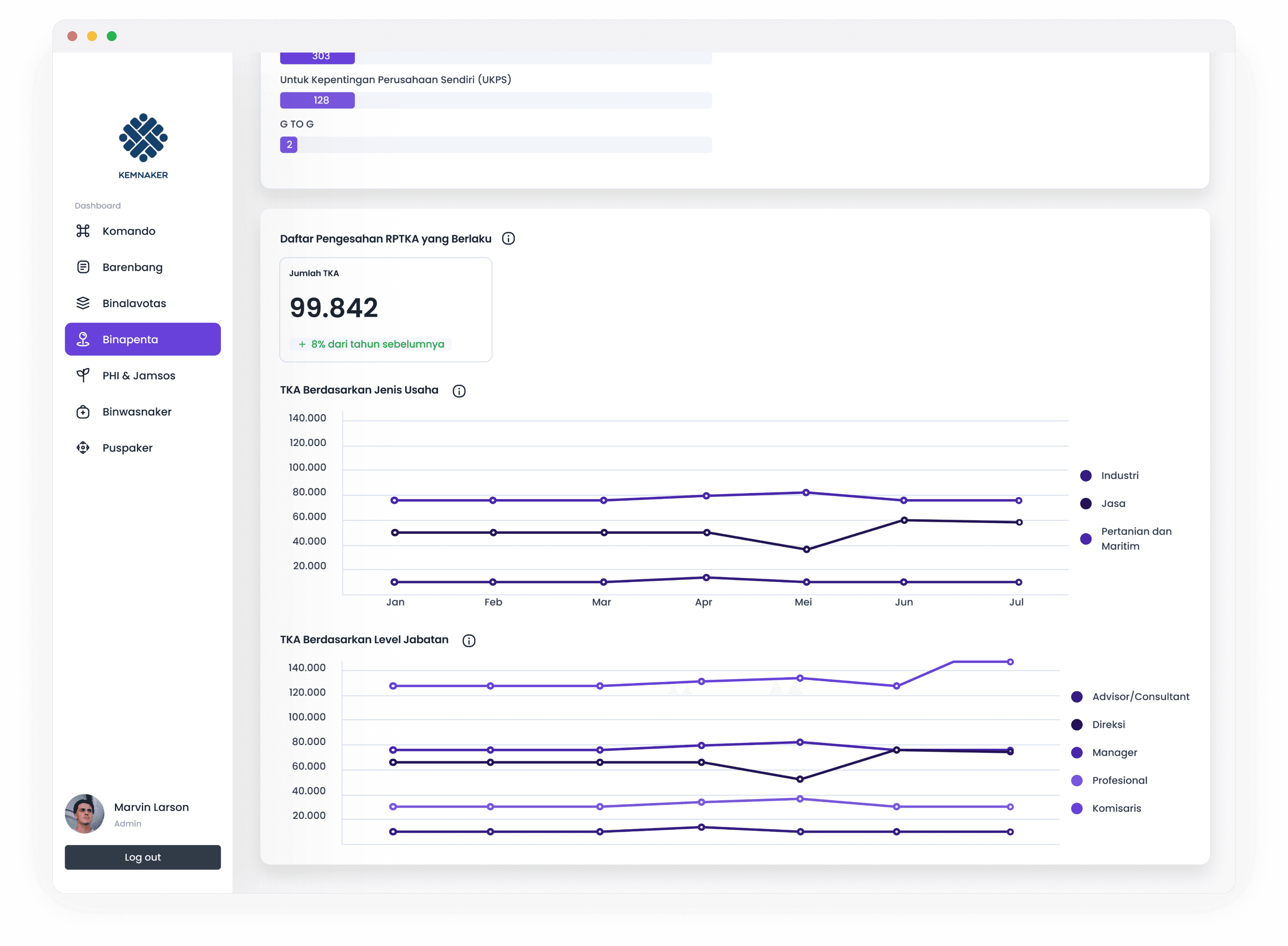Click the yellow minimize window button
This screenshot has width=1288, height=946.
(x=92, y=36)
